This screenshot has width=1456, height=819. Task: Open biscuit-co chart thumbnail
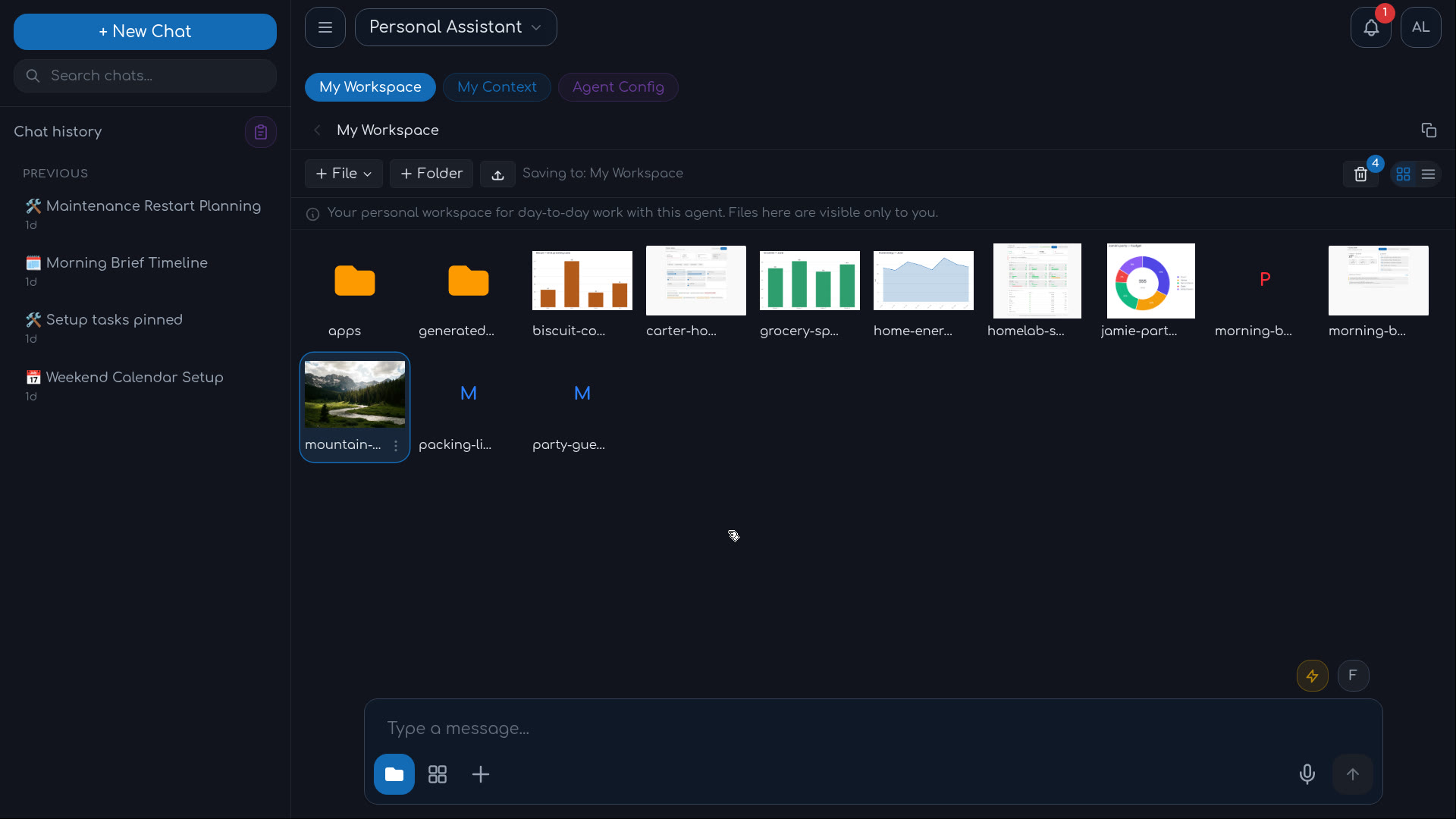(582, 281)
